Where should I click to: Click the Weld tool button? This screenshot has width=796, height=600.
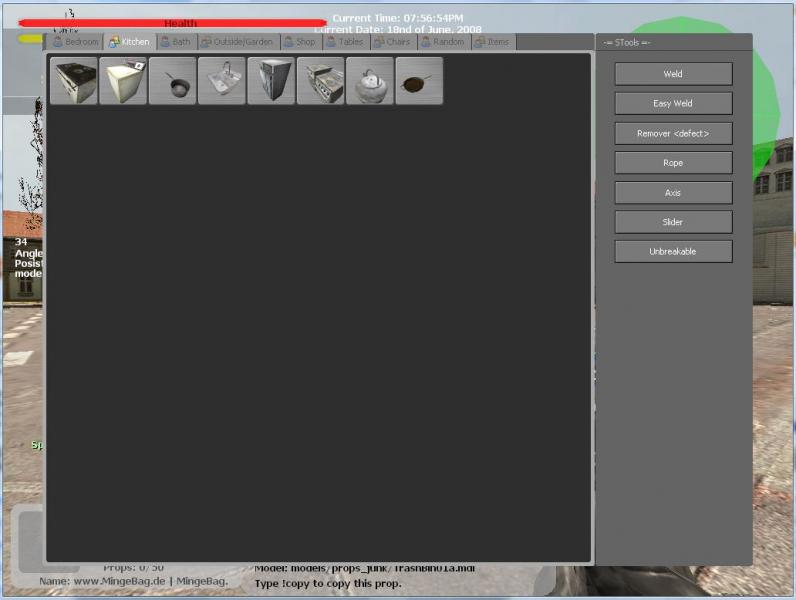(x=673, y=74)
